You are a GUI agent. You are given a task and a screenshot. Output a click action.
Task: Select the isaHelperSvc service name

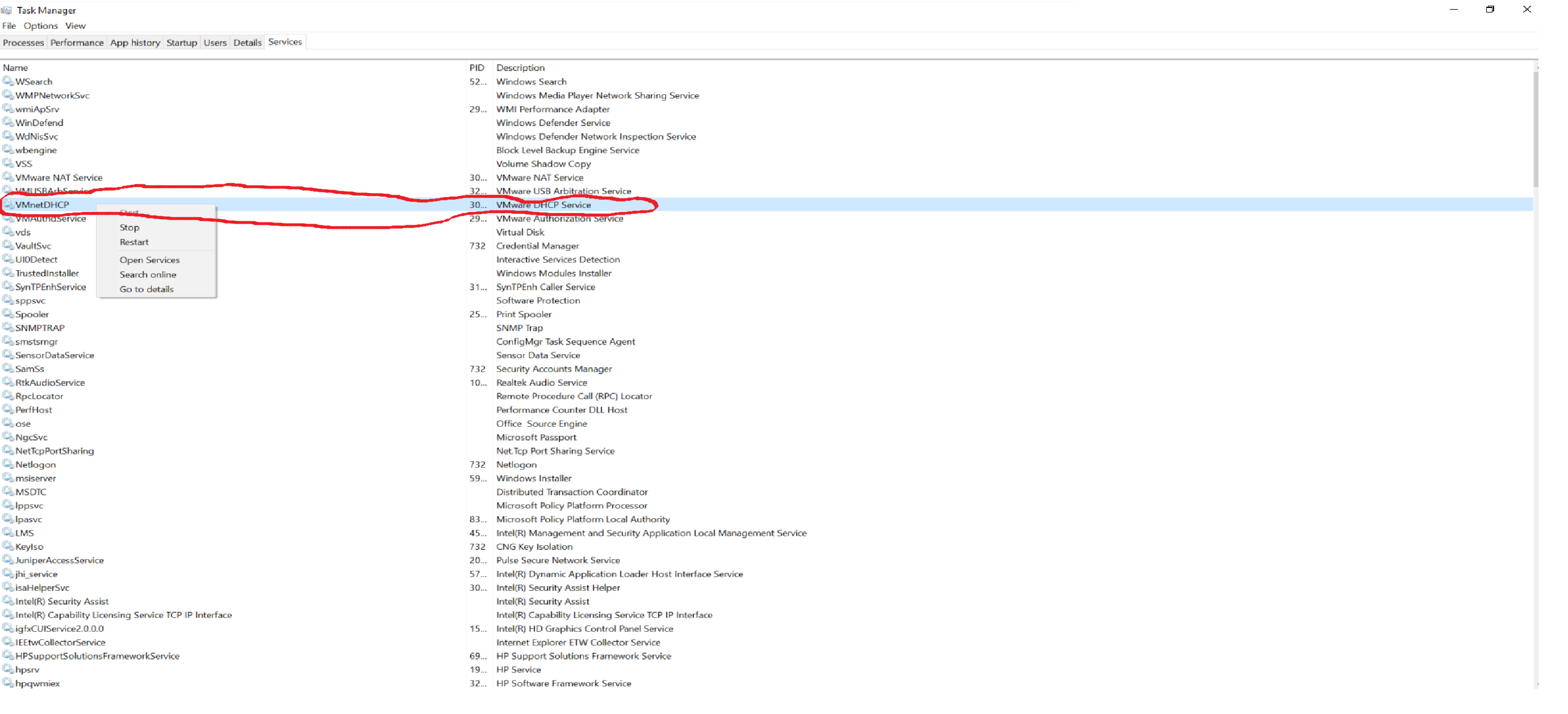(x=43, y=587)
